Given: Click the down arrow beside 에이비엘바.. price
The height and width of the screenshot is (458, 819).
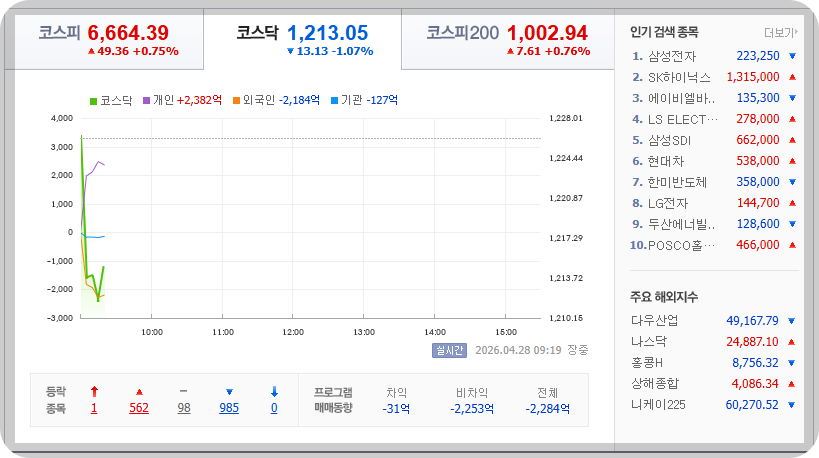Looking at the screenshot, I should 792,98.
